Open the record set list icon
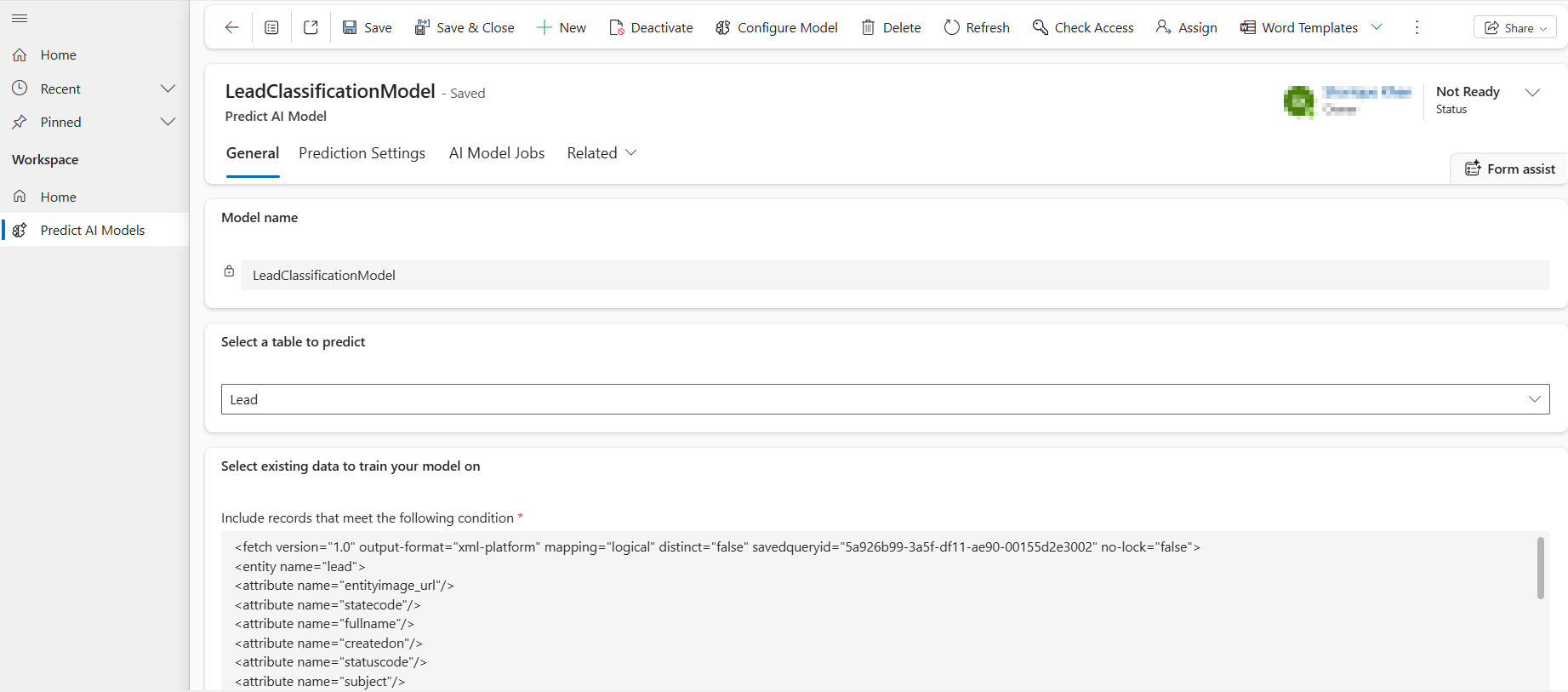This screenshot has width=1568, height=692. [x=271, y=27]
